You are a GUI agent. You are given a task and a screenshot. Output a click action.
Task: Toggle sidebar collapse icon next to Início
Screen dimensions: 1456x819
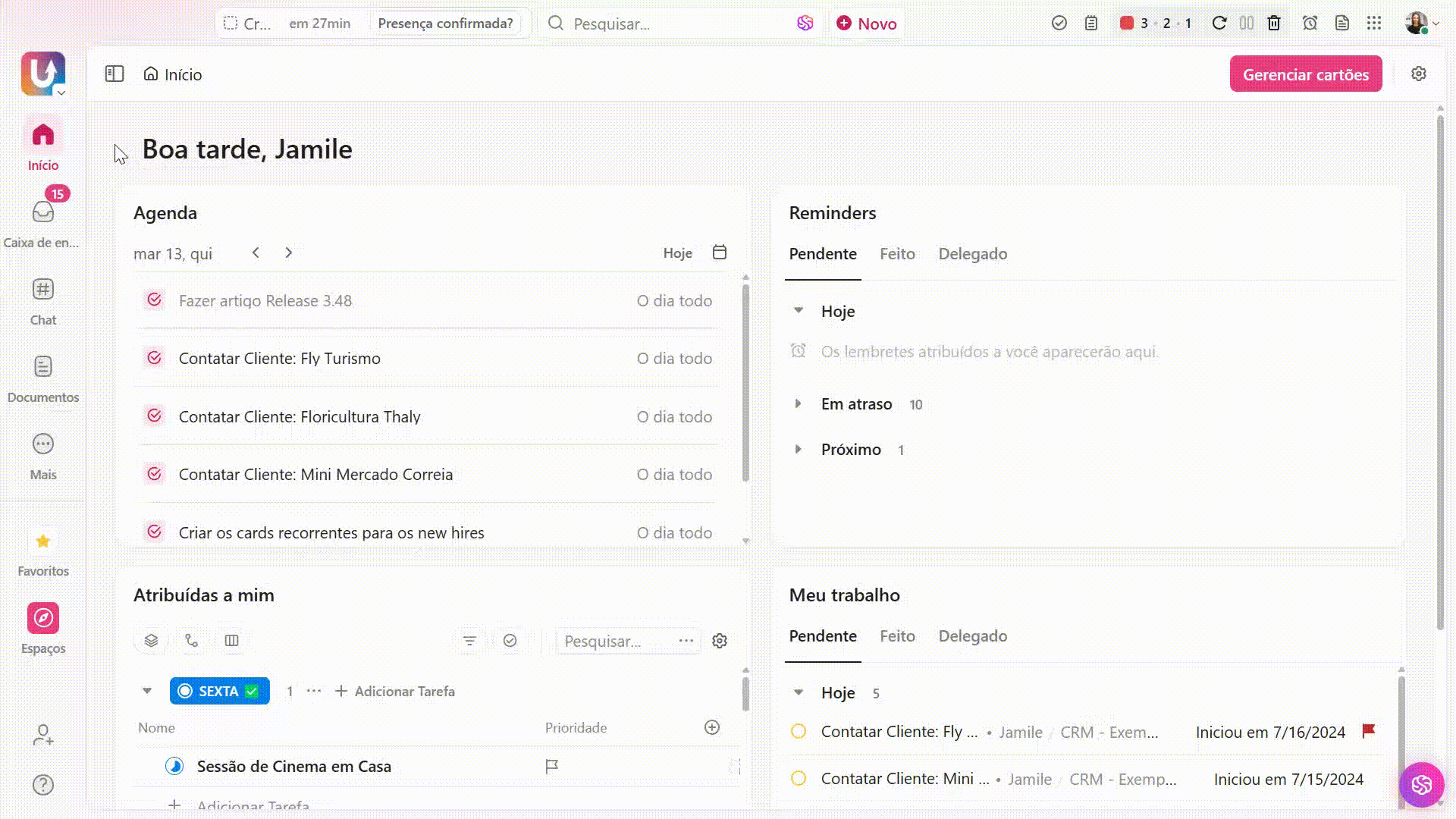(115, 74)
